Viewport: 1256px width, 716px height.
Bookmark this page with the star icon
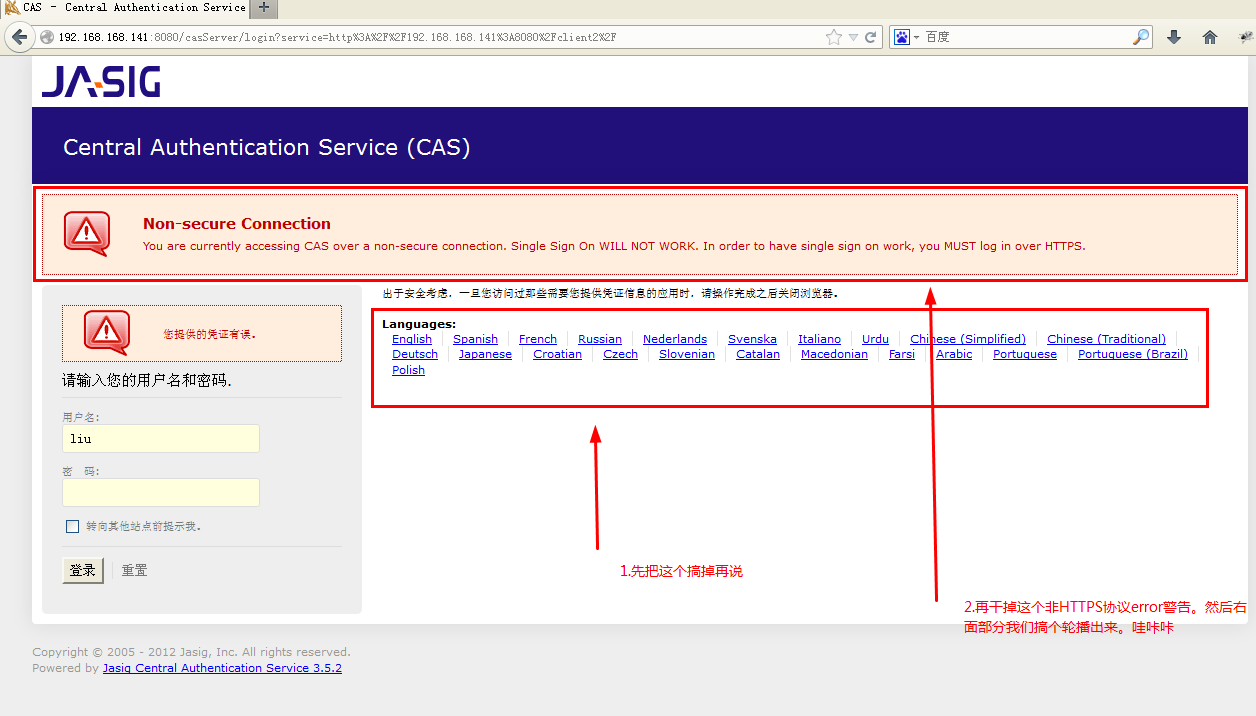(834, 37)
